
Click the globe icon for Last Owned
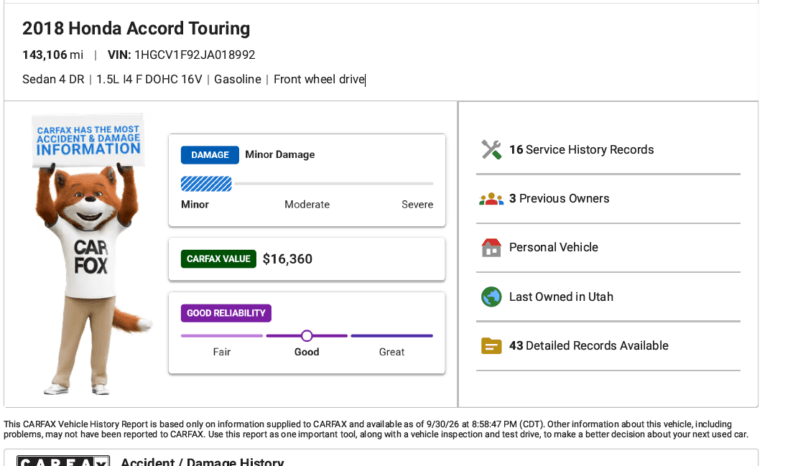[x=491, y=297]
